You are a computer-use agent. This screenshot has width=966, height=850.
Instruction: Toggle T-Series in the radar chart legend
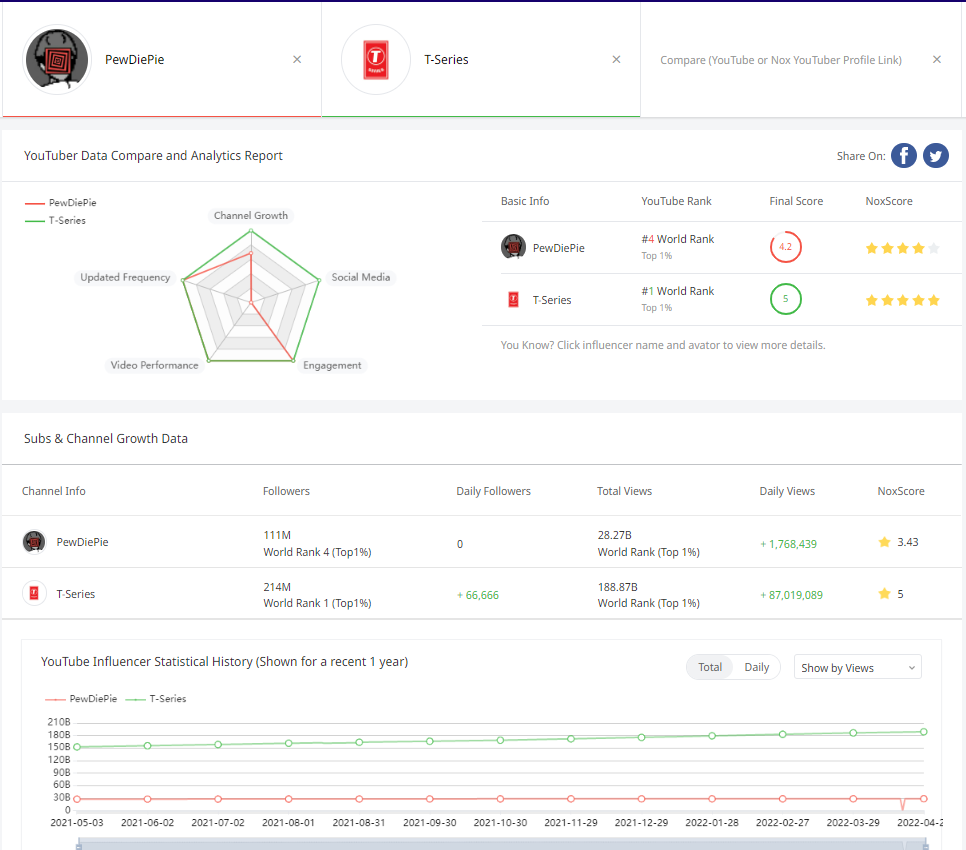pyautogui.click(x=55, y=221)
